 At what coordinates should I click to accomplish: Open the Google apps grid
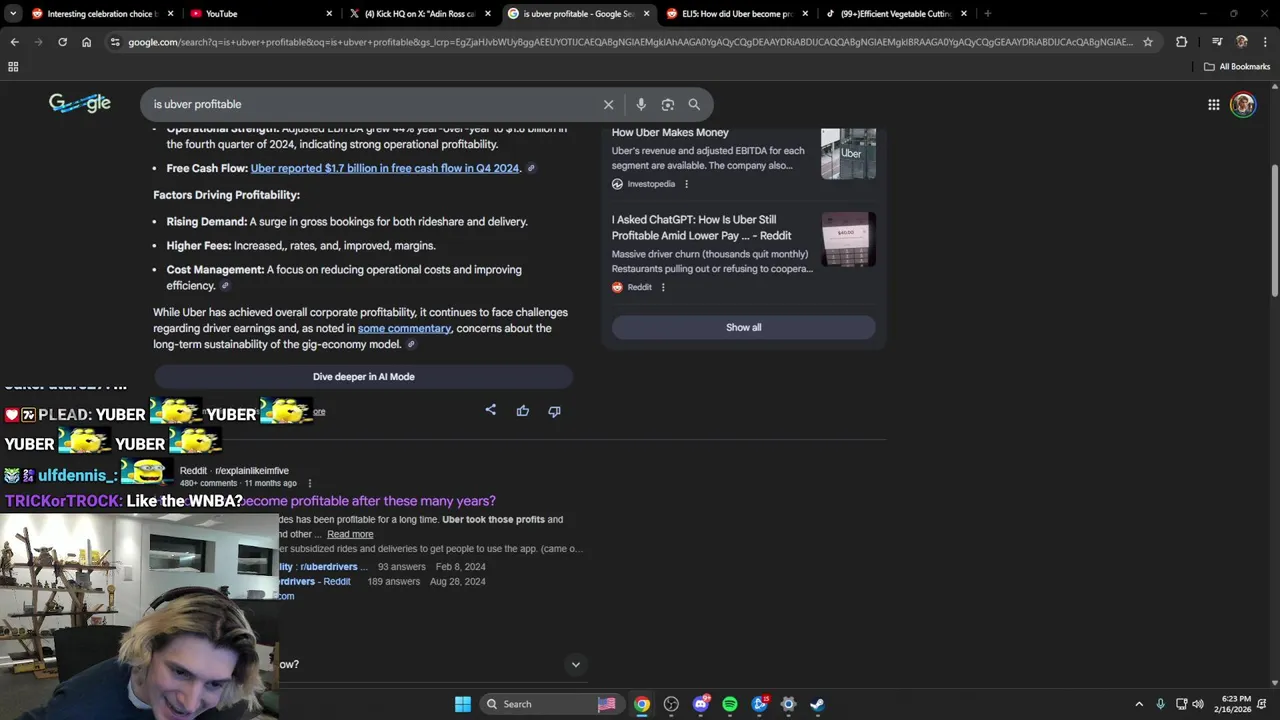(x=1213, y=104)
